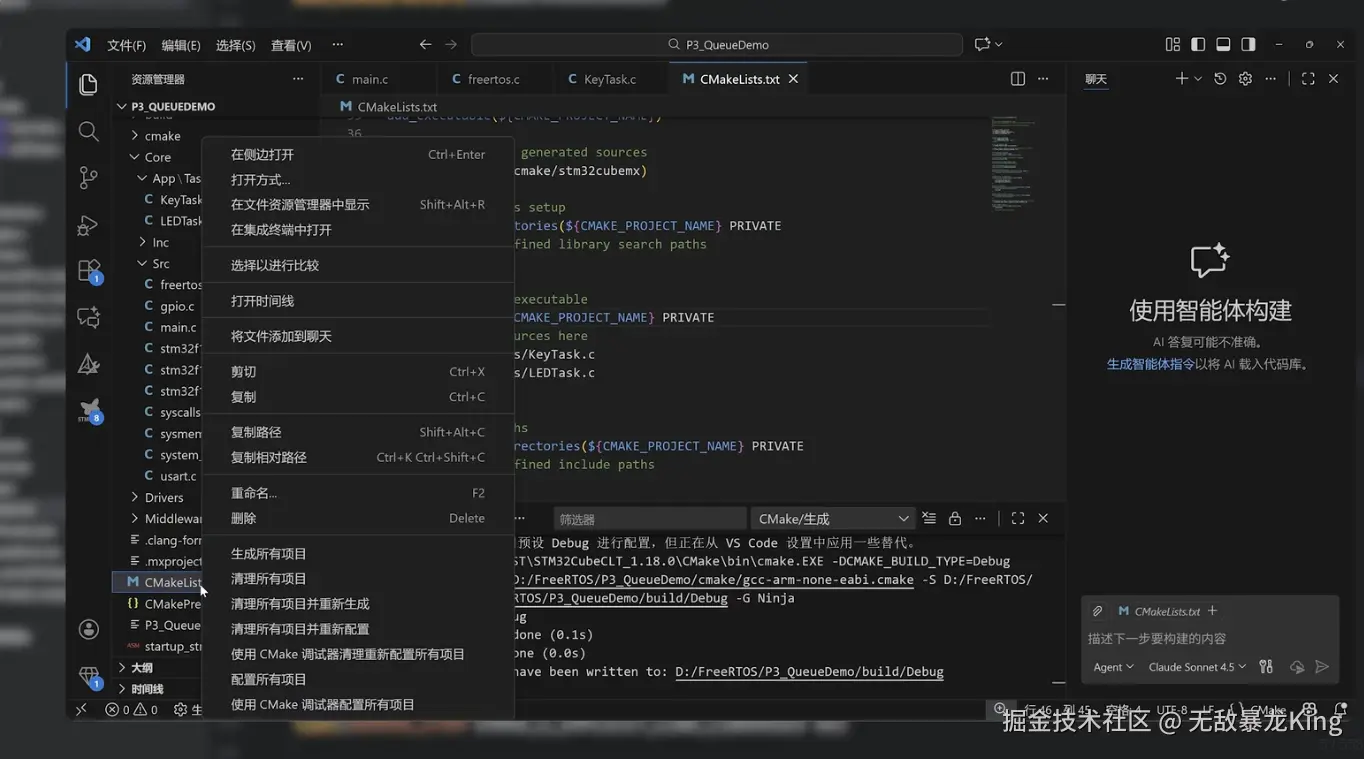Click the Copilot chat icon in title bar
The image size is (1364, 759).
[982, 45]
